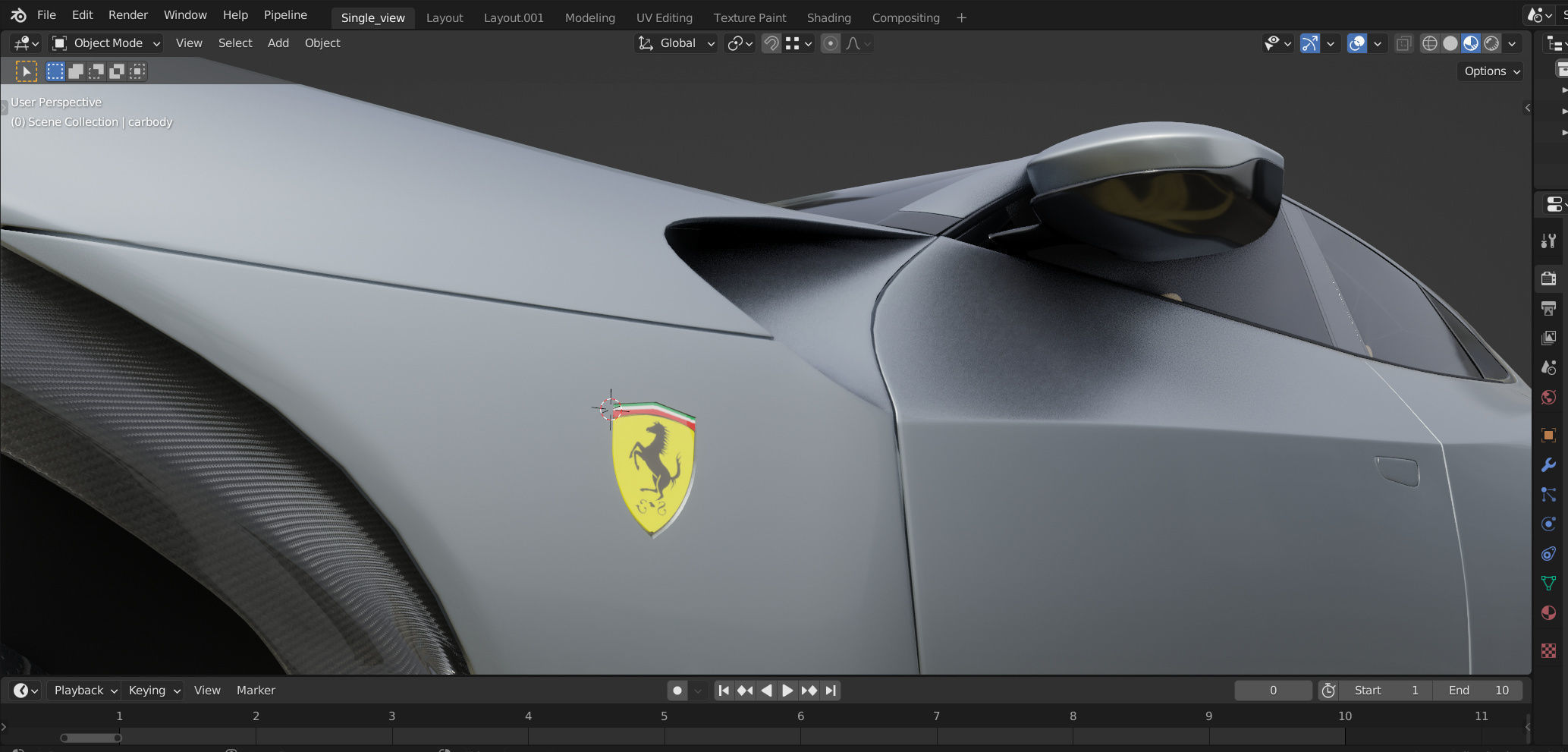Image resolution: width=1568 pixels, height=752 pixels.
Task: Click the current frame field showing 0
Action: click(x=1273, y=691)
